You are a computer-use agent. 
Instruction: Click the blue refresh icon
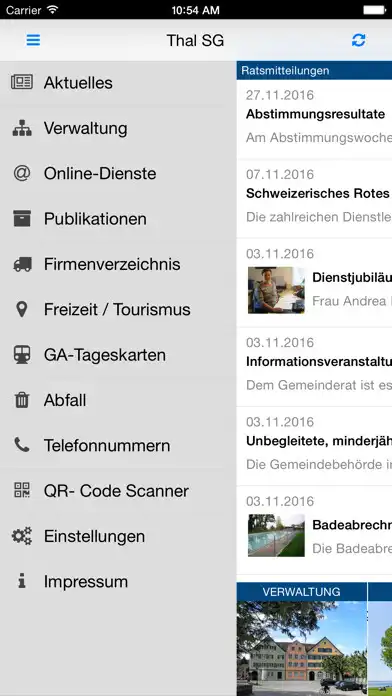(358, 40)
